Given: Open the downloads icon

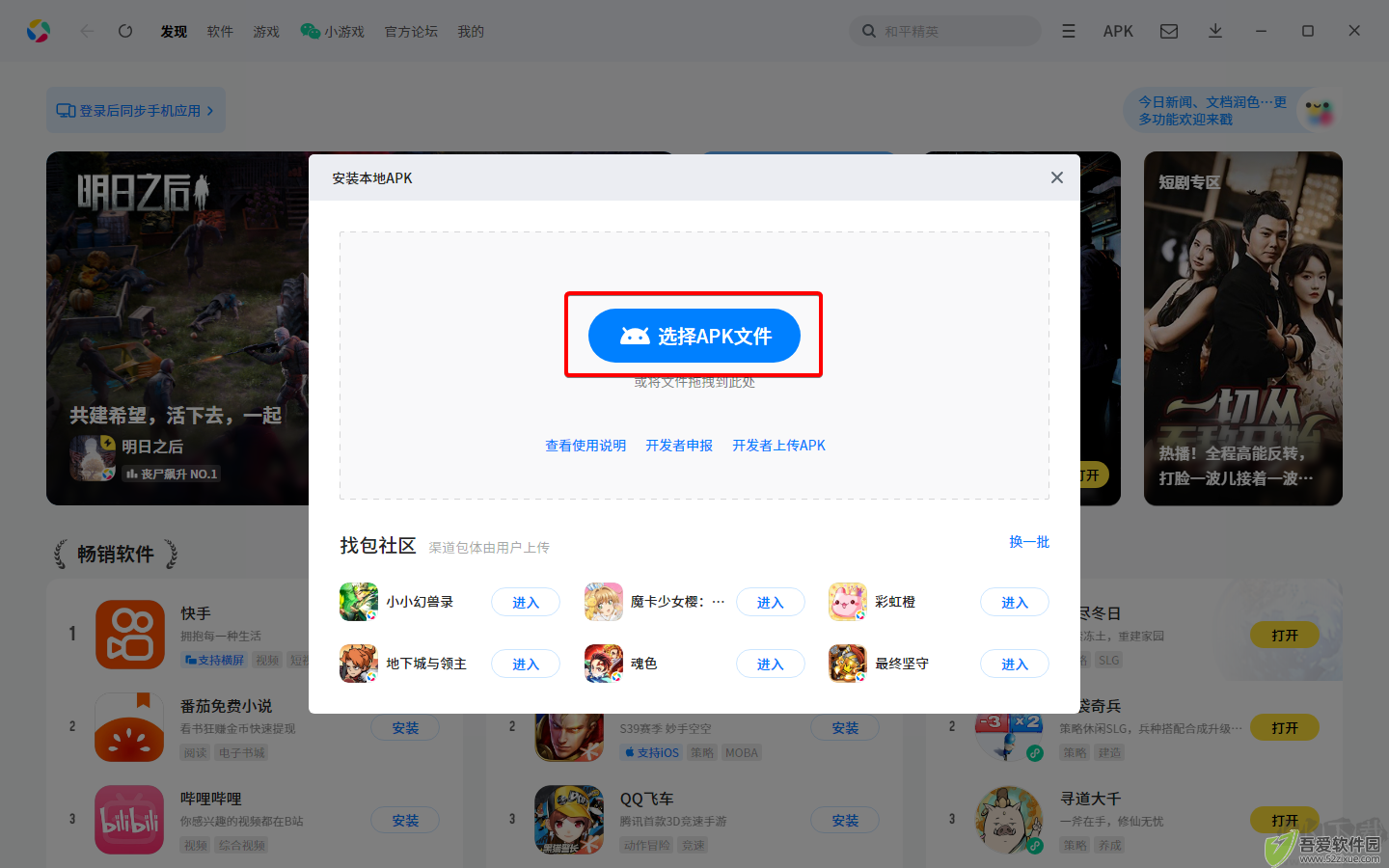Looking at the screenshot, I should pyautogui.click(x=1215, y=31).
